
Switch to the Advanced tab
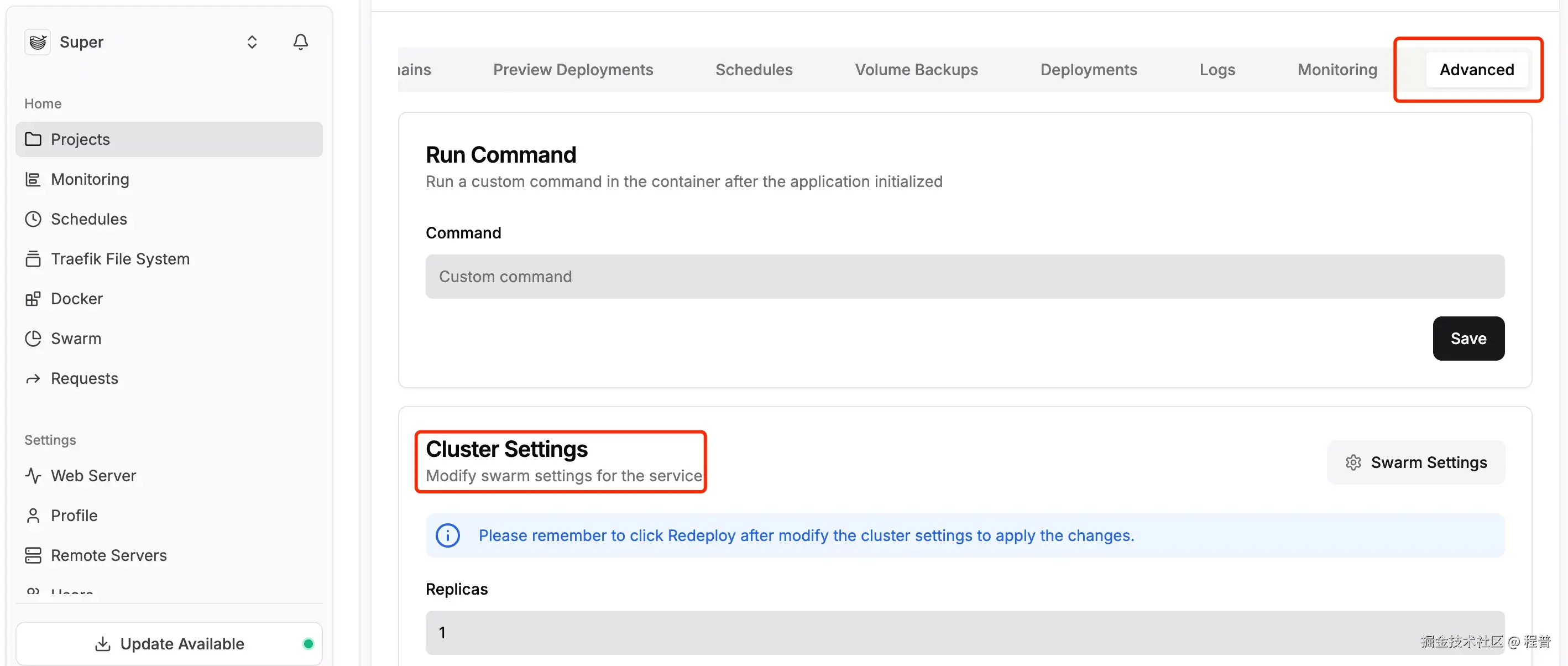tap(1476, 70)
